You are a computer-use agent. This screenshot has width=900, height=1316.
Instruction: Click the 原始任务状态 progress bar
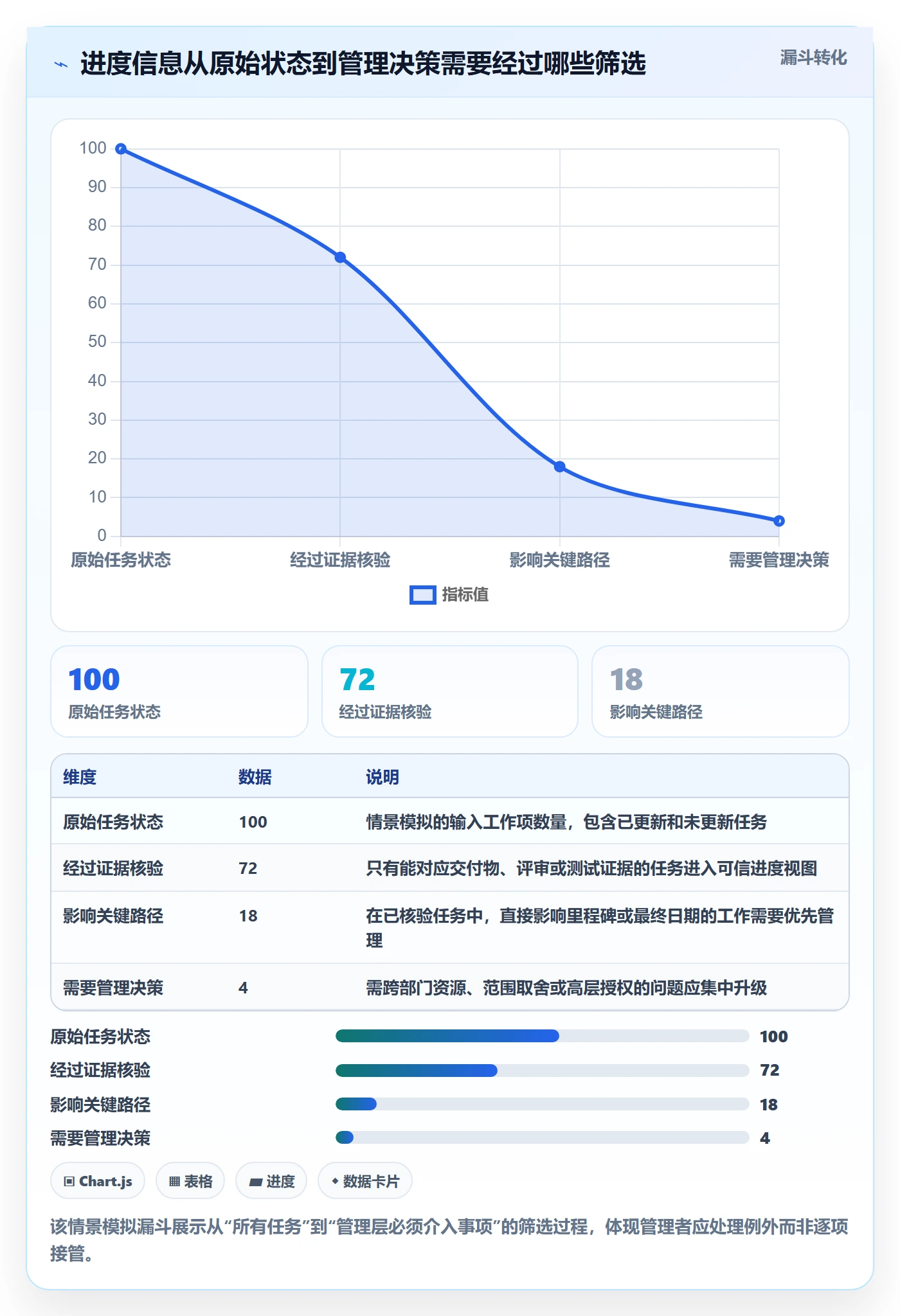(543, 1036)
